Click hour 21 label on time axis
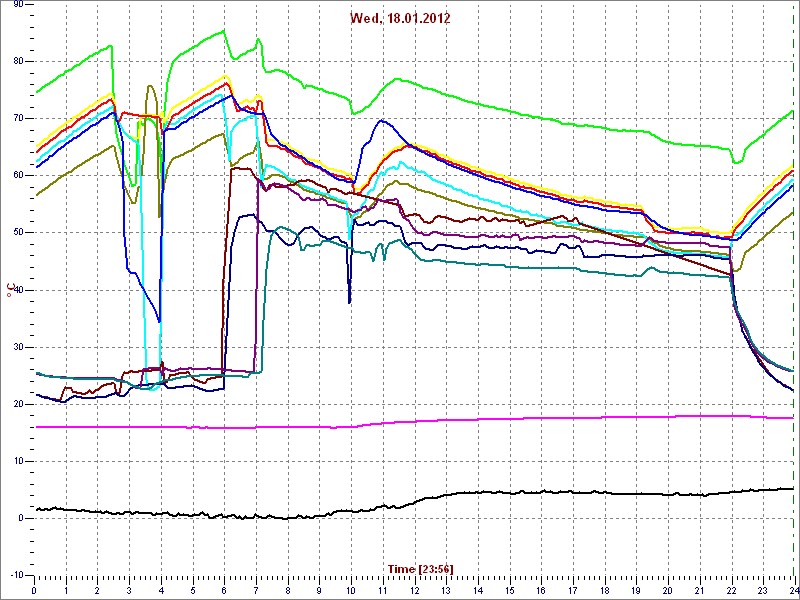The image size is (800, 600). tap(700, 590)
